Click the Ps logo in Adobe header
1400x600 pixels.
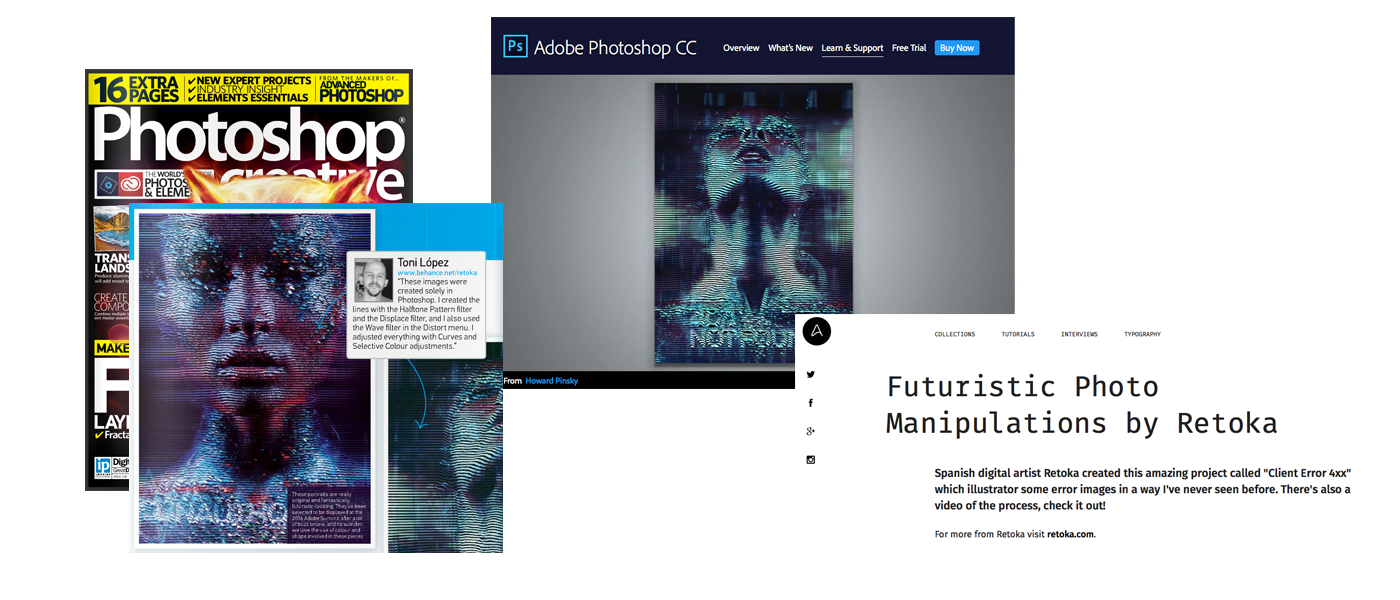point(515,47)
